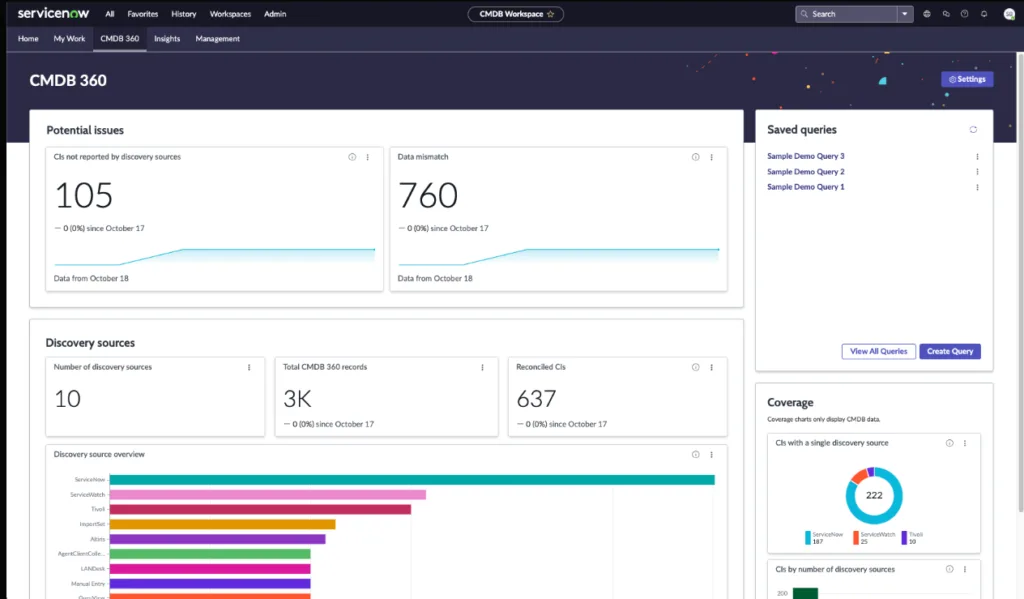Click the Create Query button
Viewport: 1024px width, 599px height.
click(x=949, y=351)
